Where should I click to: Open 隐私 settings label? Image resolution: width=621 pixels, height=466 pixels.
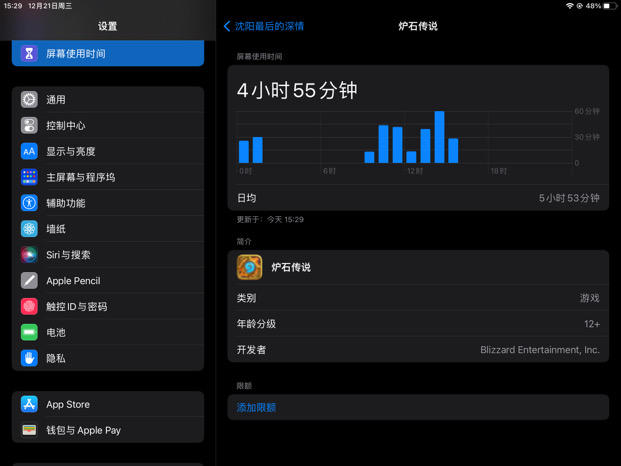(56, 358)
